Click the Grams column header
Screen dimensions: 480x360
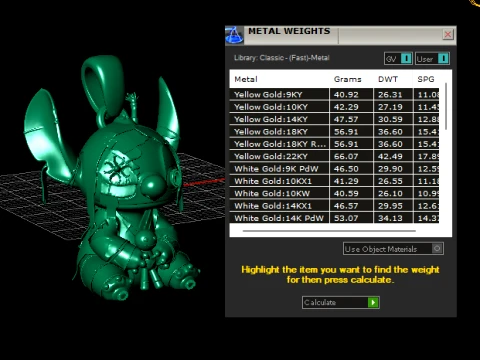click(348, 79)
